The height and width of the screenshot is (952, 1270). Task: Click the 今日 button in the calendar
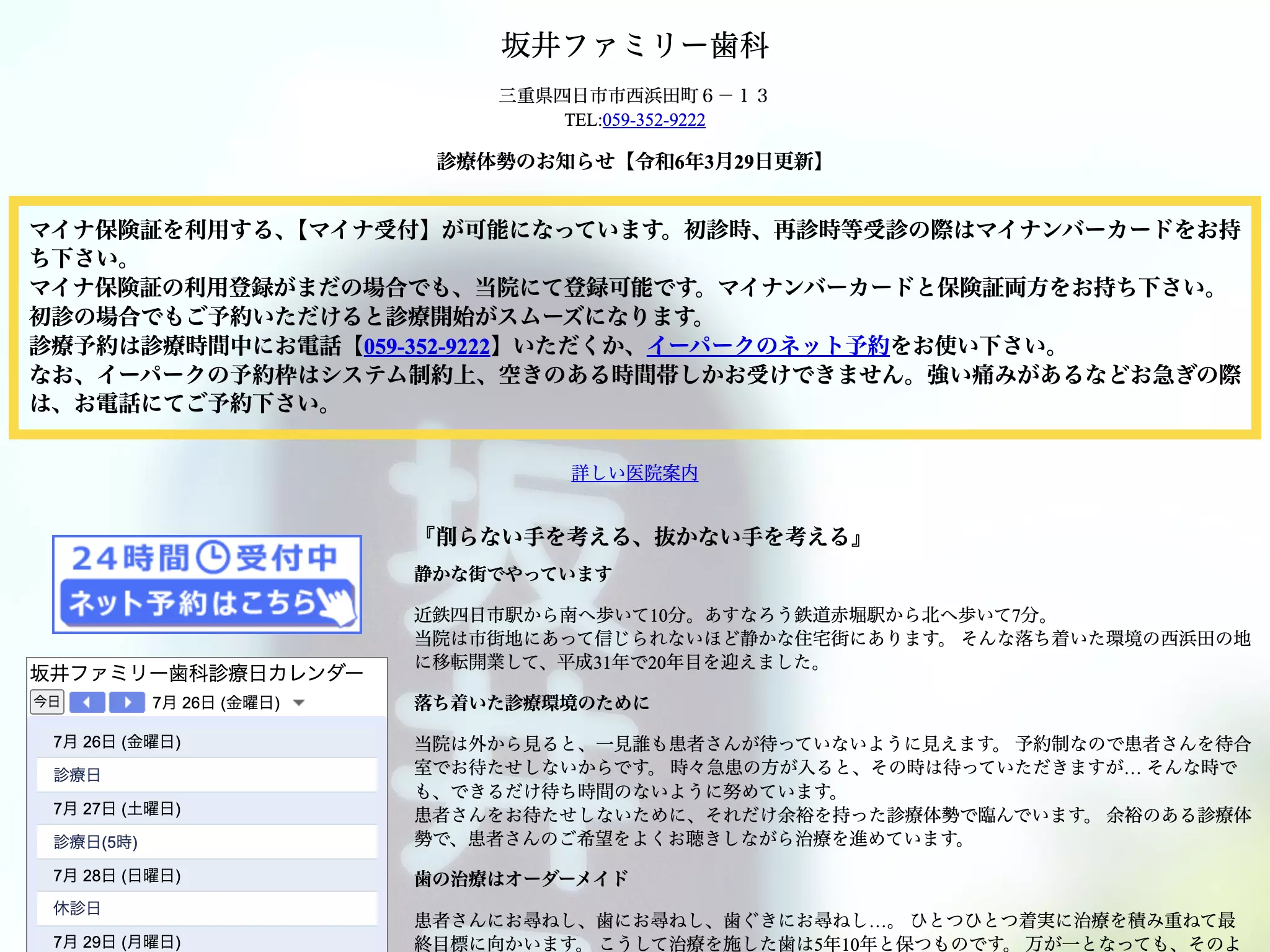pos(47,702)
